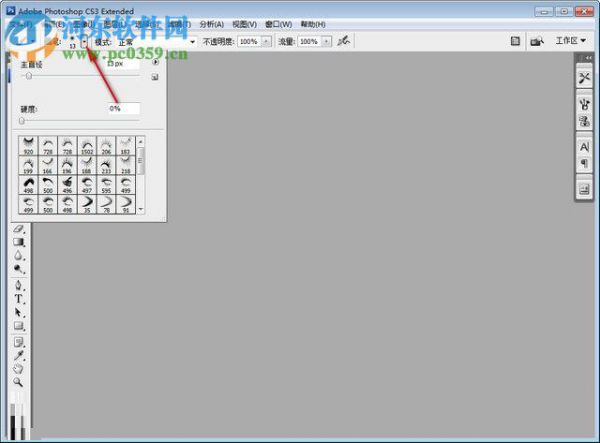Select the Pen tool

pos(19,285)
